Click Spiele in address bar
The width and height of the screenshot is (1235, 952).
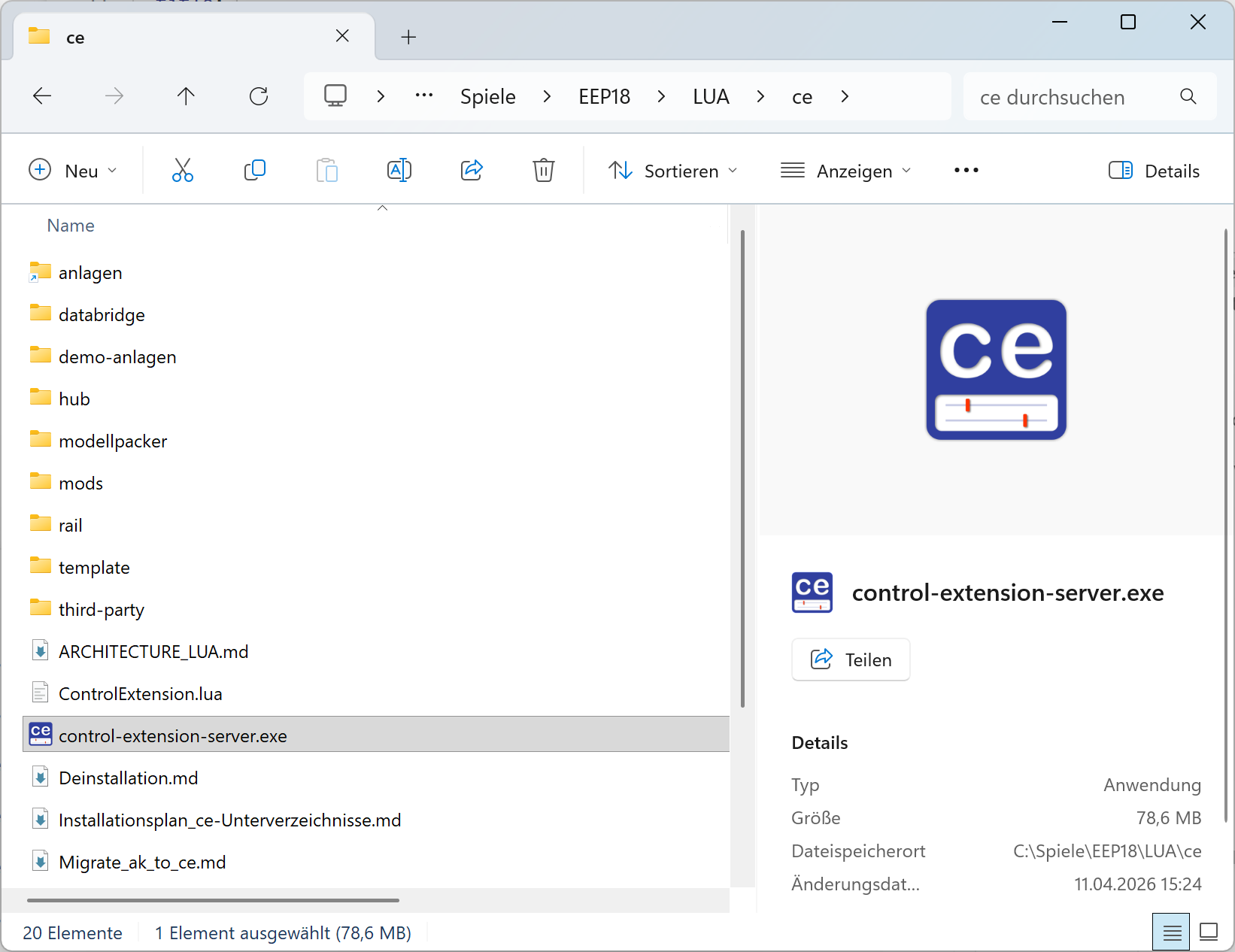click(x=488, y=96)
